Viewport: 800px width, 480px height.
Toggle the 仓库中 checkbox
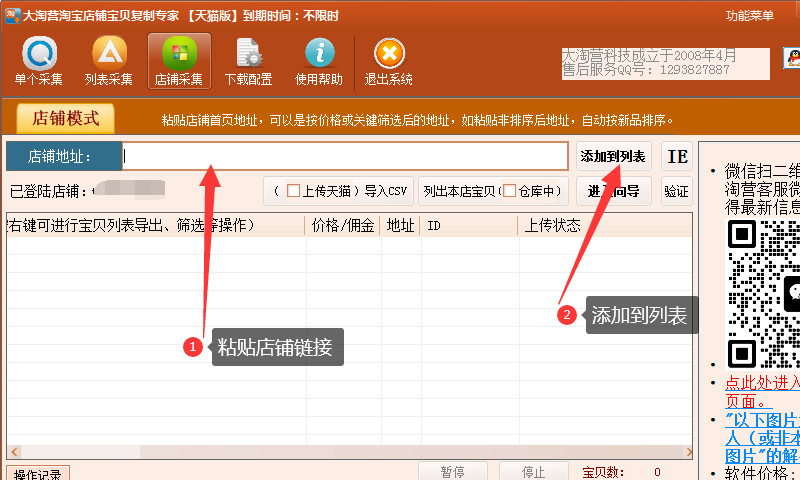point(509,190)
